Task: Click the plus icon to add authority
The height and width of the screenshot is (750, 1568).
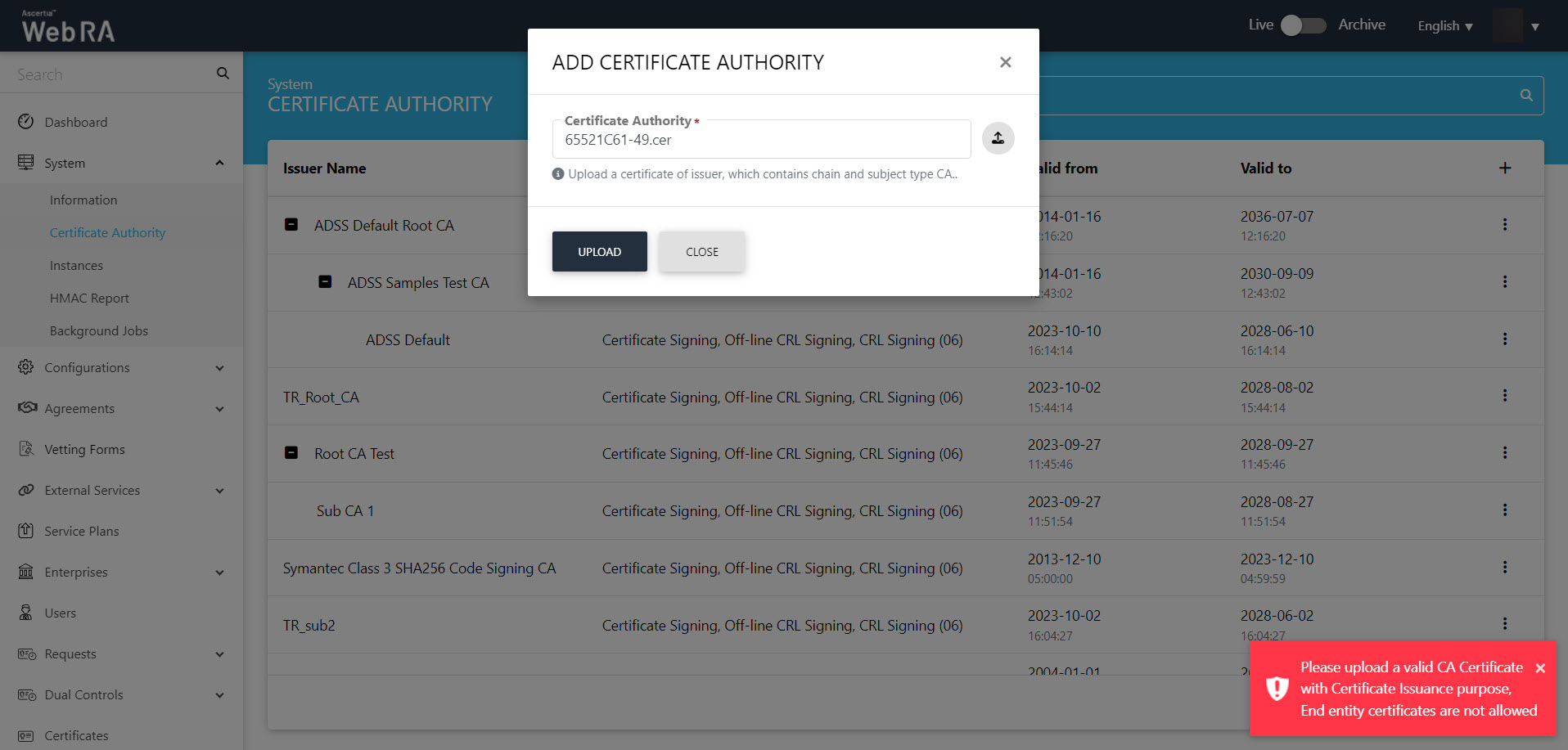Action: point(1504,168)
